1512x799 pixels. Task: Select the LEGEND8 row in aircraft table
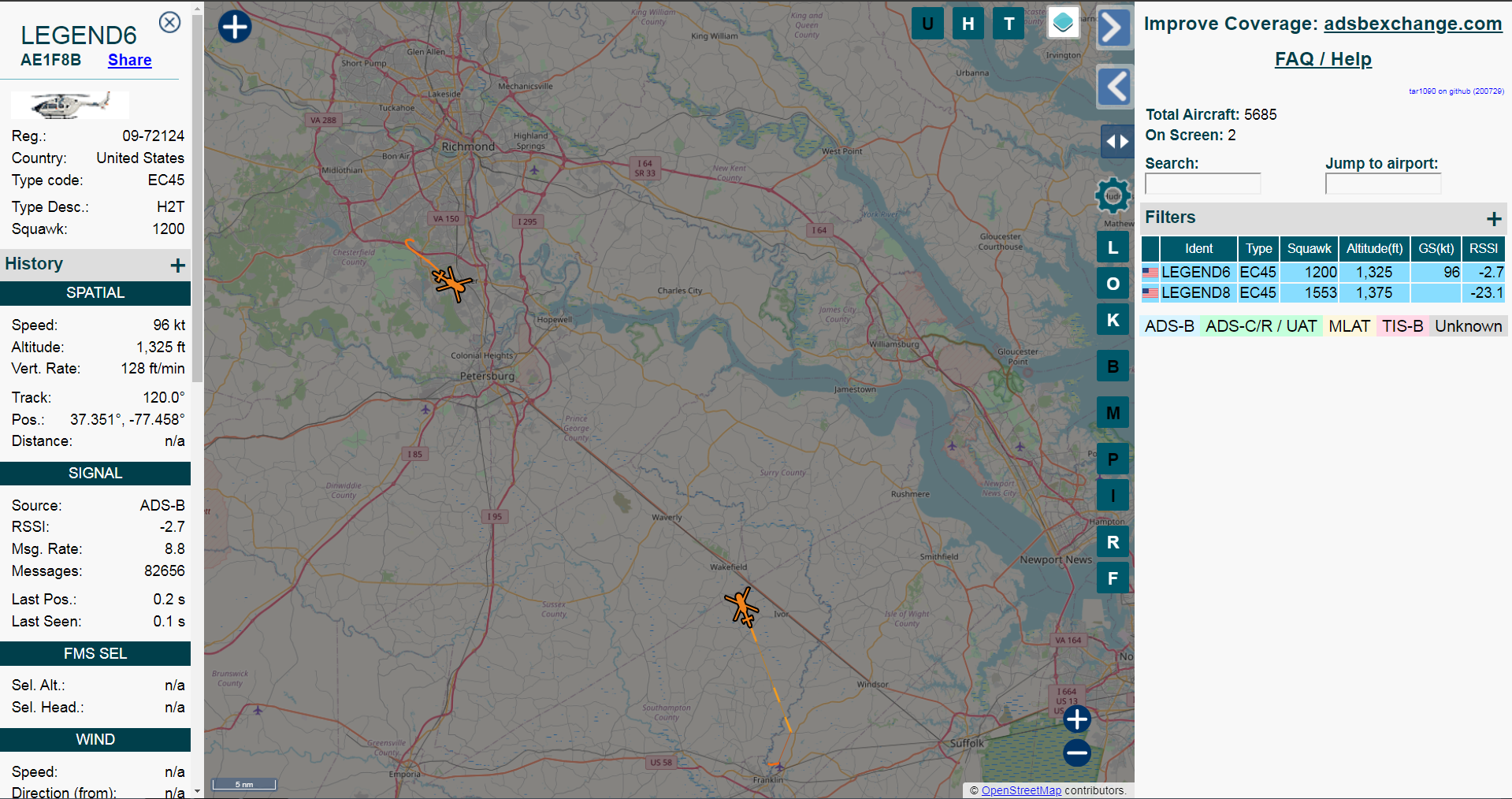click(x=1323, y=292)
